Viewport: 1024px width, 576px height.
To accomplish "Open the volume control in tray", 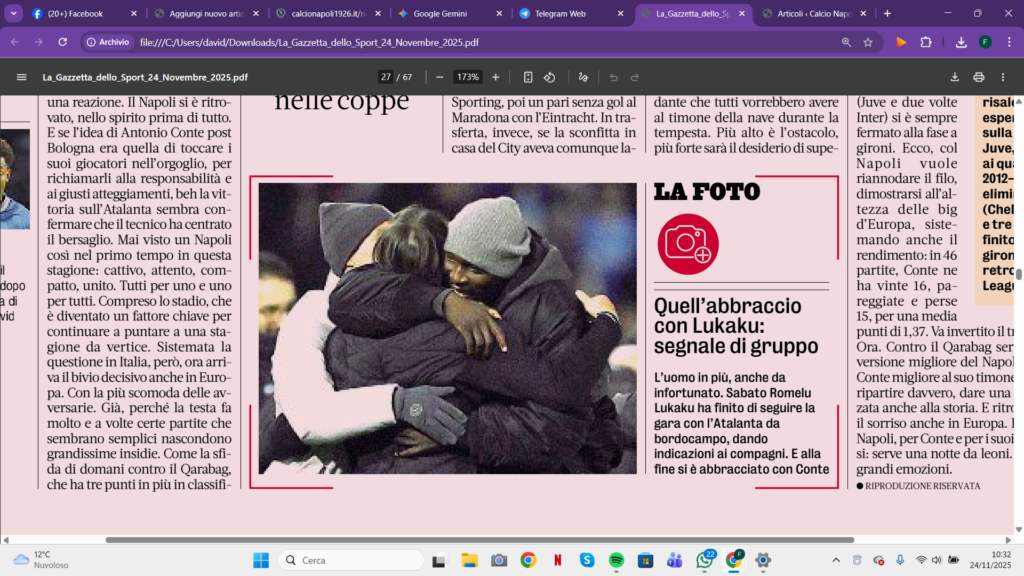I will coord(936,560).
